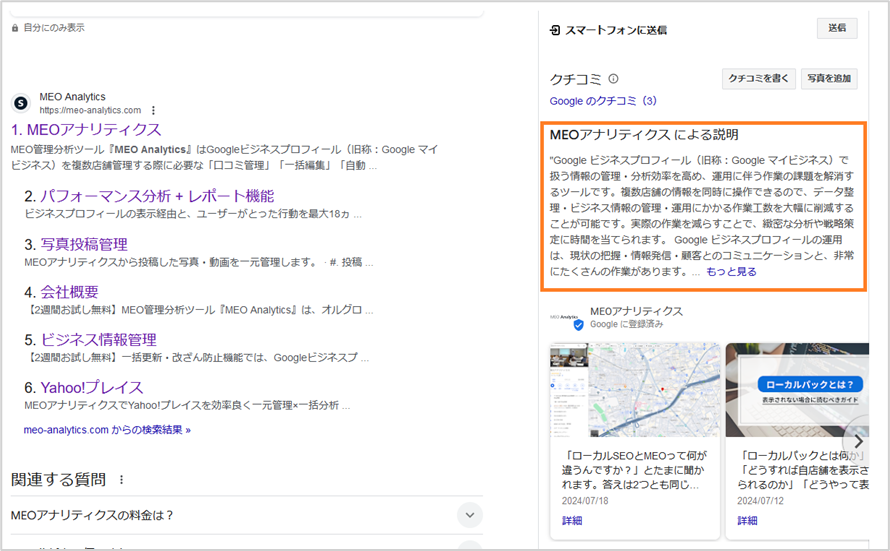Click the 2024/07/18 post date
Image resolution: width=890 pixels, height=551 pixels.
coord(585,501)
